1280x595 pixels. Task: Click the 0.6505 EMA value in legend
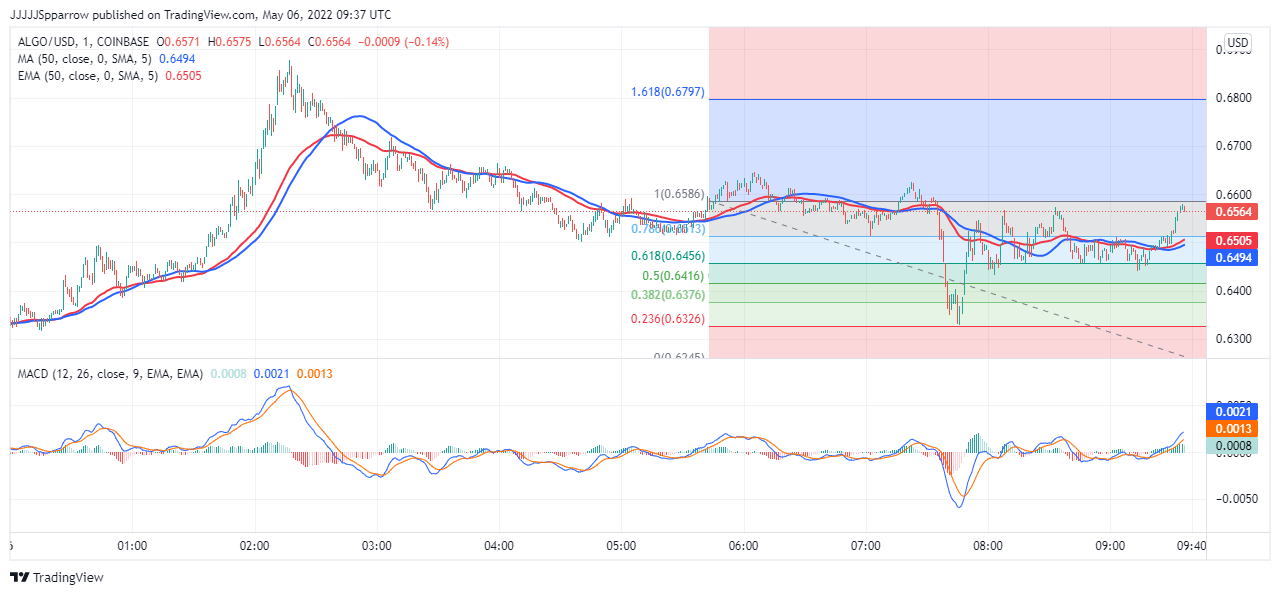(x=184, y=76)
